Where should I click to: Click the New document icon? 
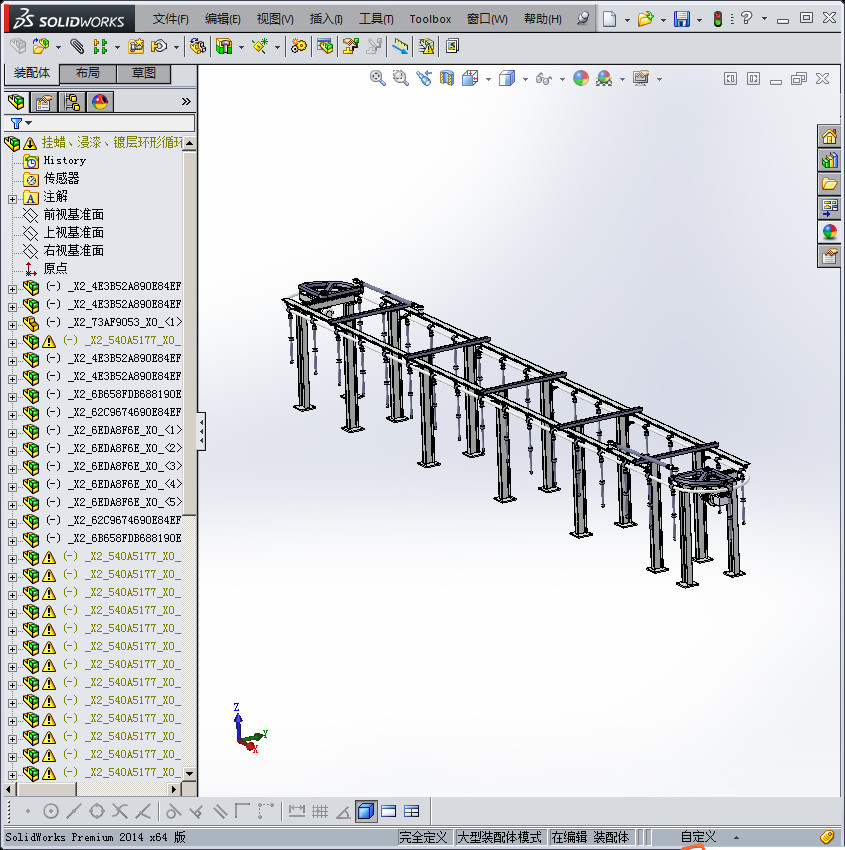tap(609, 19)
